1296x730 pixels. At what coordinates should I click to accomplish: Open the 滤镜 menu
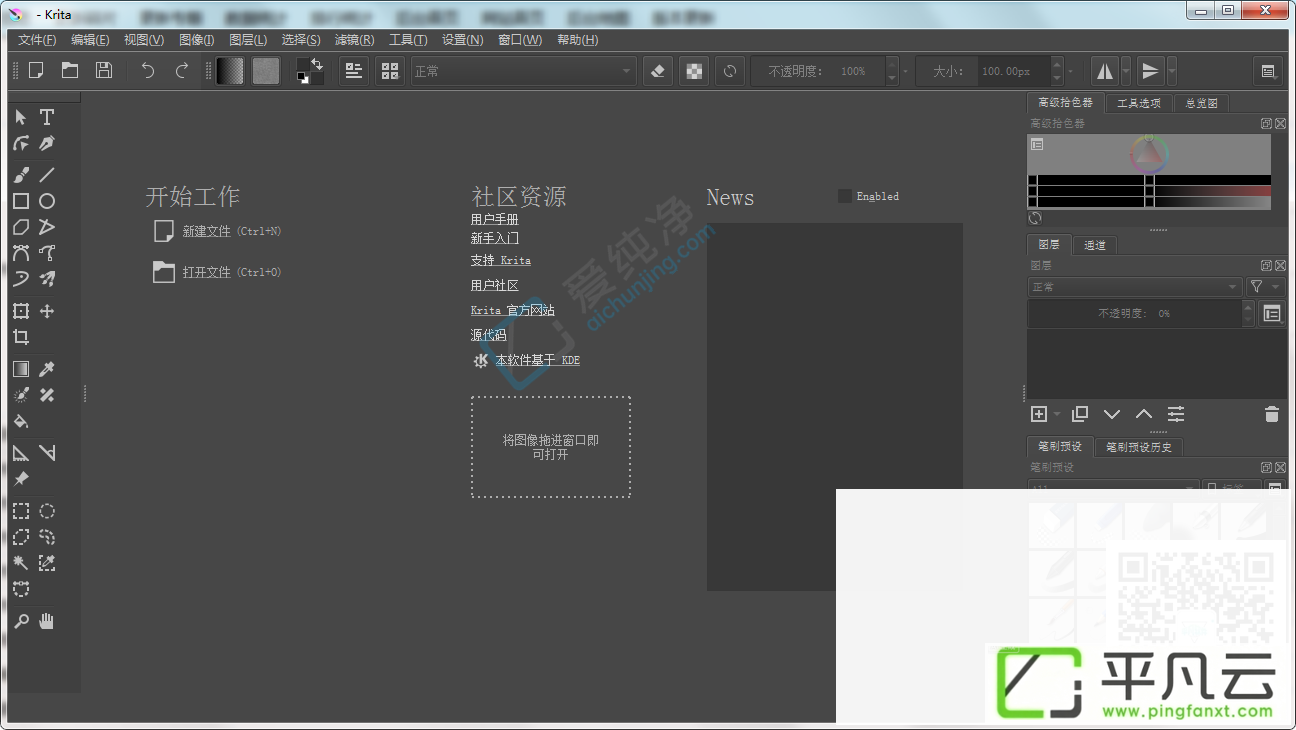pos(354,40)
